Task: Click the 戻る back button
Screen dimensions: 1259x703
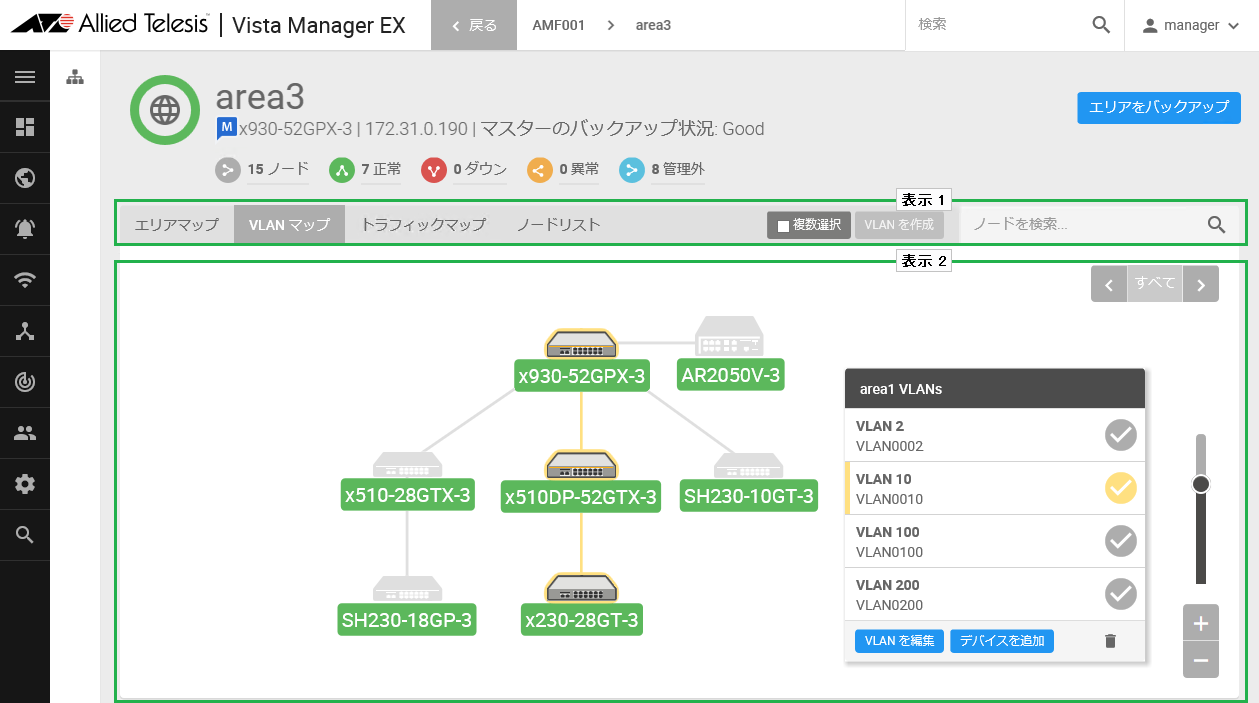Action: tap(474, 25)
